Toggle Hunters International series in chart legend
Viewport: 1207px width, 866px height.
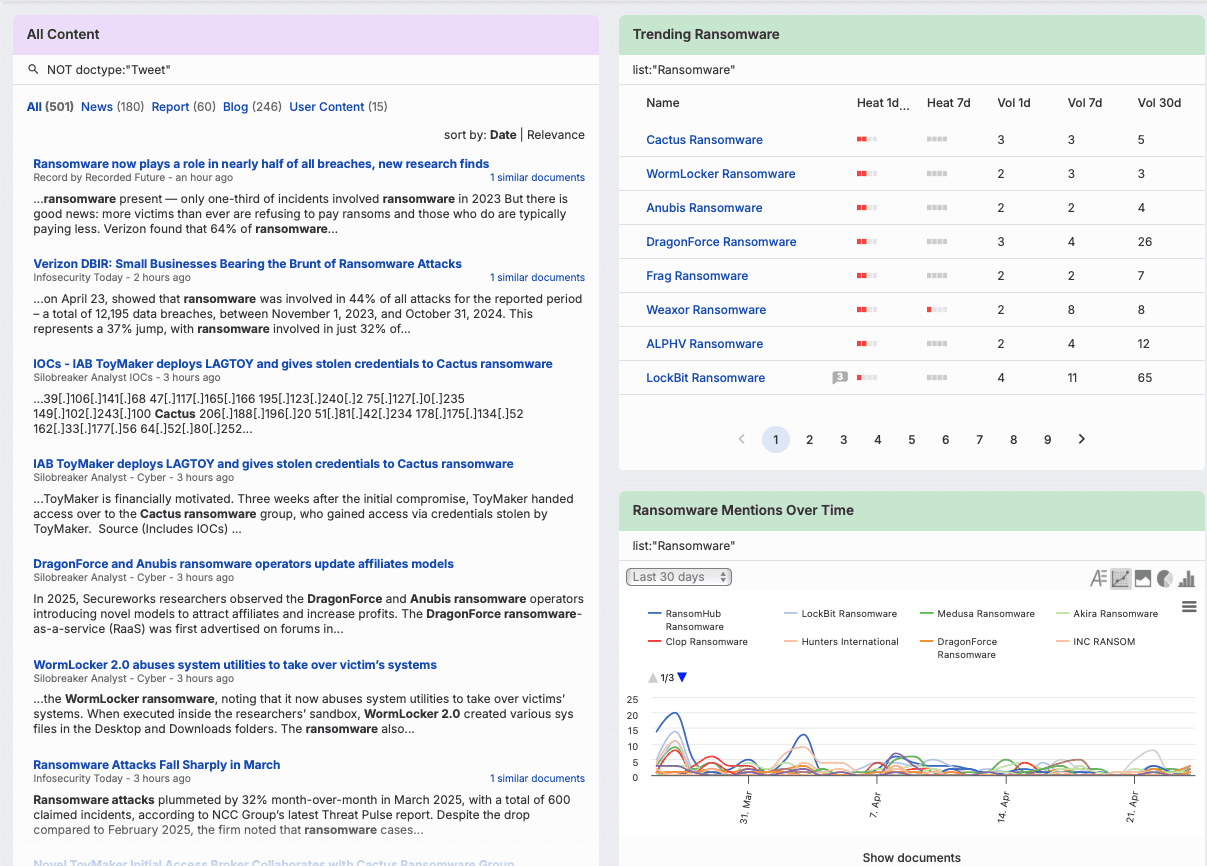click(x=841, y=642)
